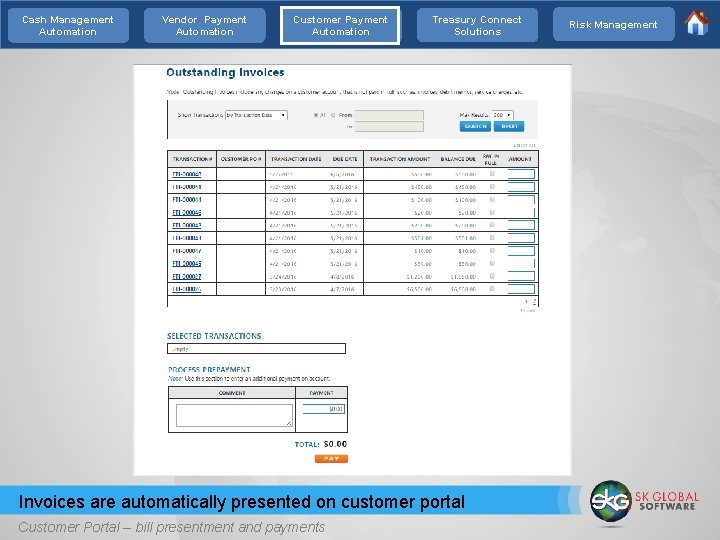Click the Customer PO # column header
720x540 pixels.
tap(241, 159)
